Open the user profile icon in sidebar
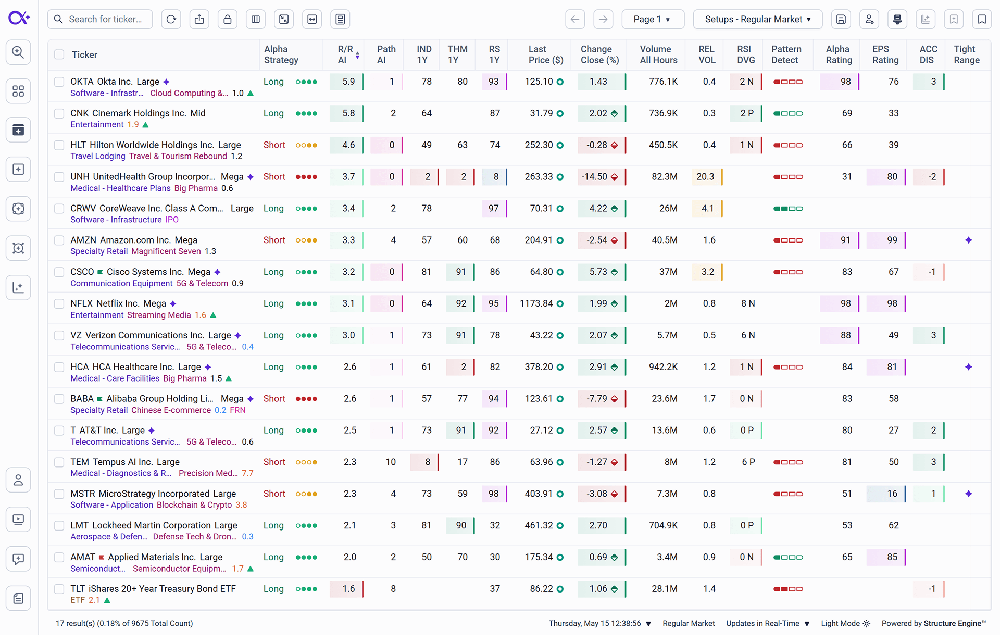Screen dimensions: 1000x635 point(18,480)
